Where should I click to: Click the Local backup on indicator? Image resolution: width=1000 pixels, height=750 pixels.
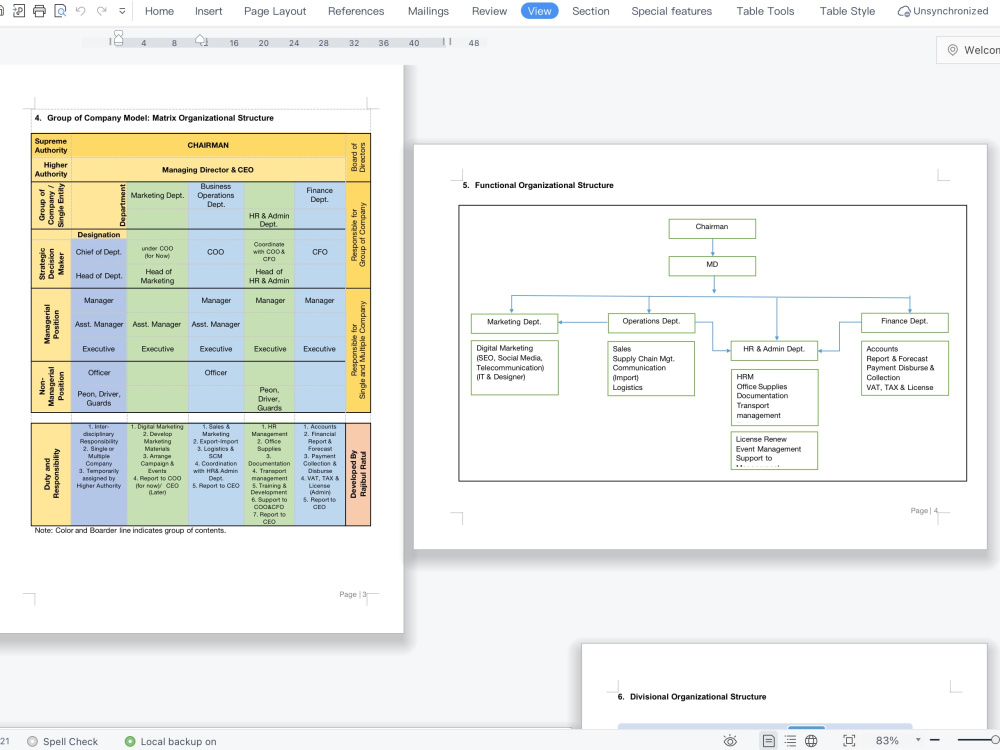(170, 741)
